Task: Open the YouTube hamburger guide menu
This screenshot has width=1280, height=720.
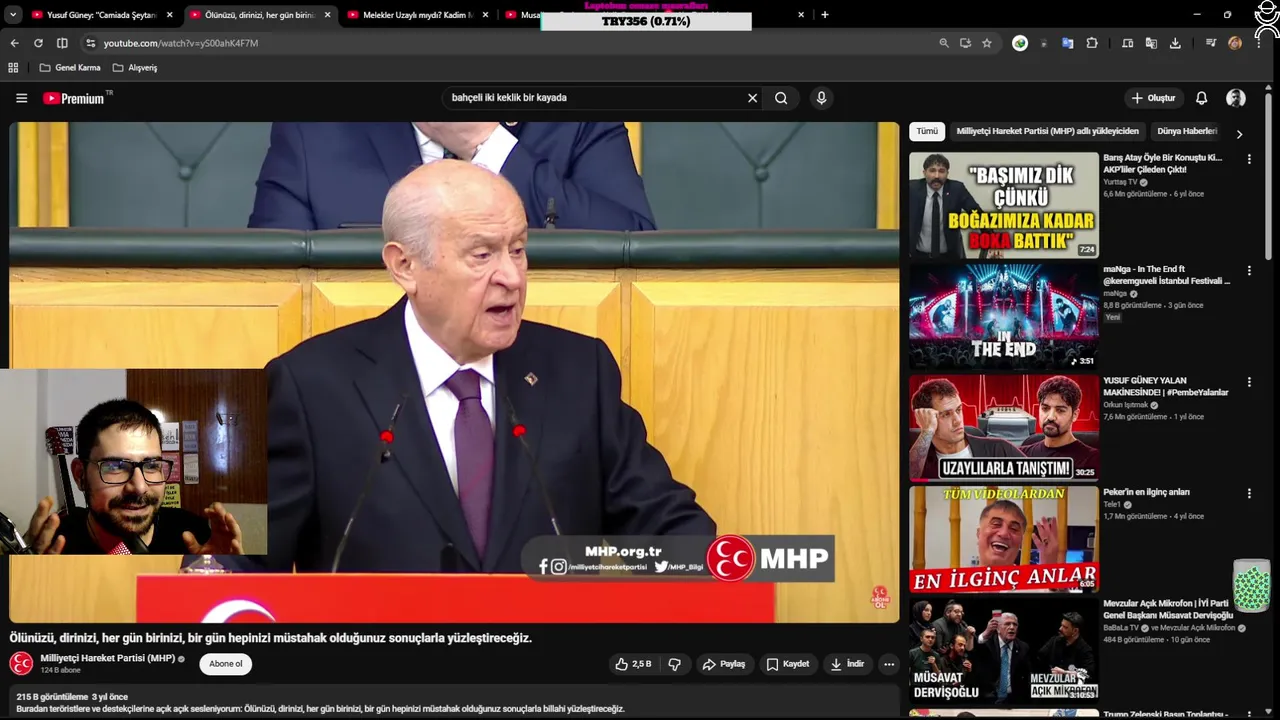Action: click(21, 98)
